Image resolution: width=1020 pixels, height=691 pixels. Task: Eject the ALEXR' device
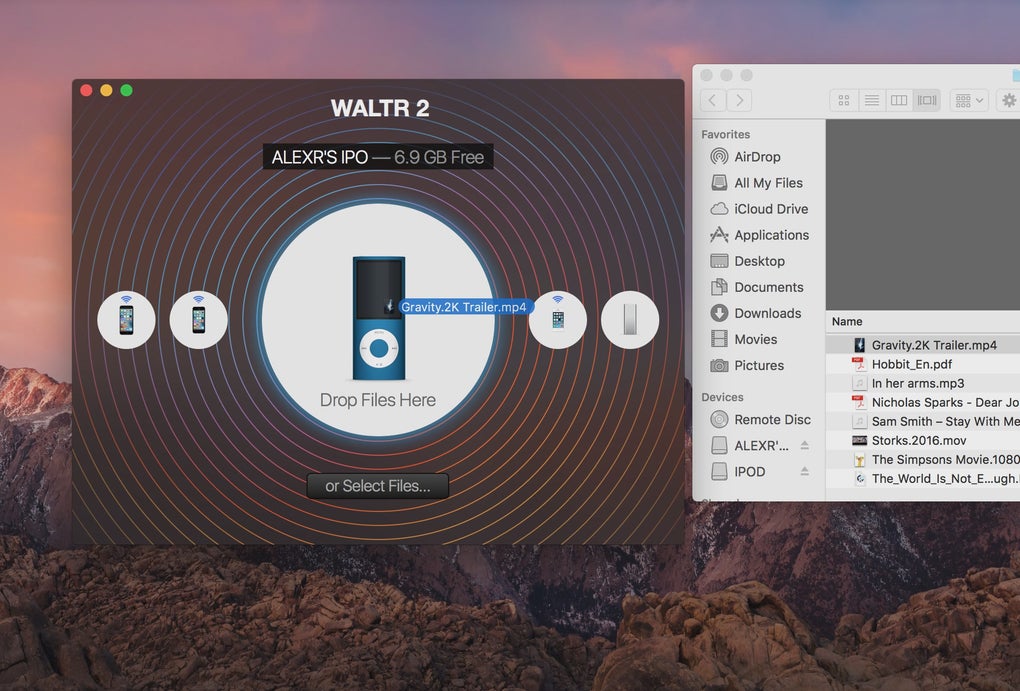[x=805, y=445]
